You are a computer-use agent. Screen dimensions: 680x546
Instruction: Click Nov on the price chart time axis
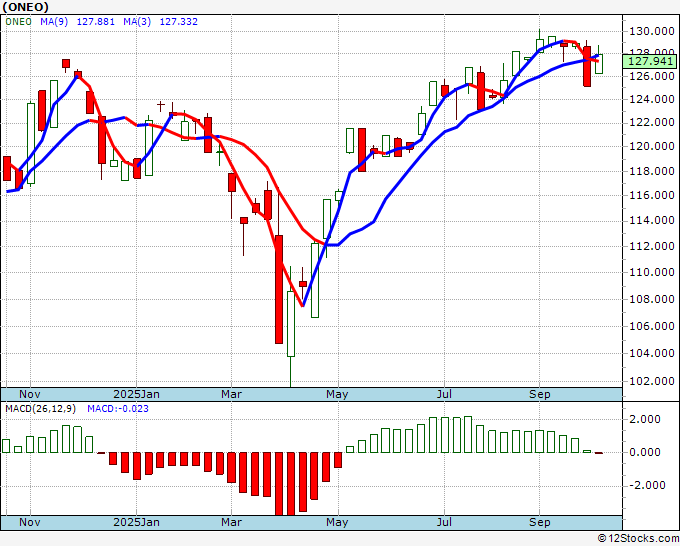coord(29,394)
